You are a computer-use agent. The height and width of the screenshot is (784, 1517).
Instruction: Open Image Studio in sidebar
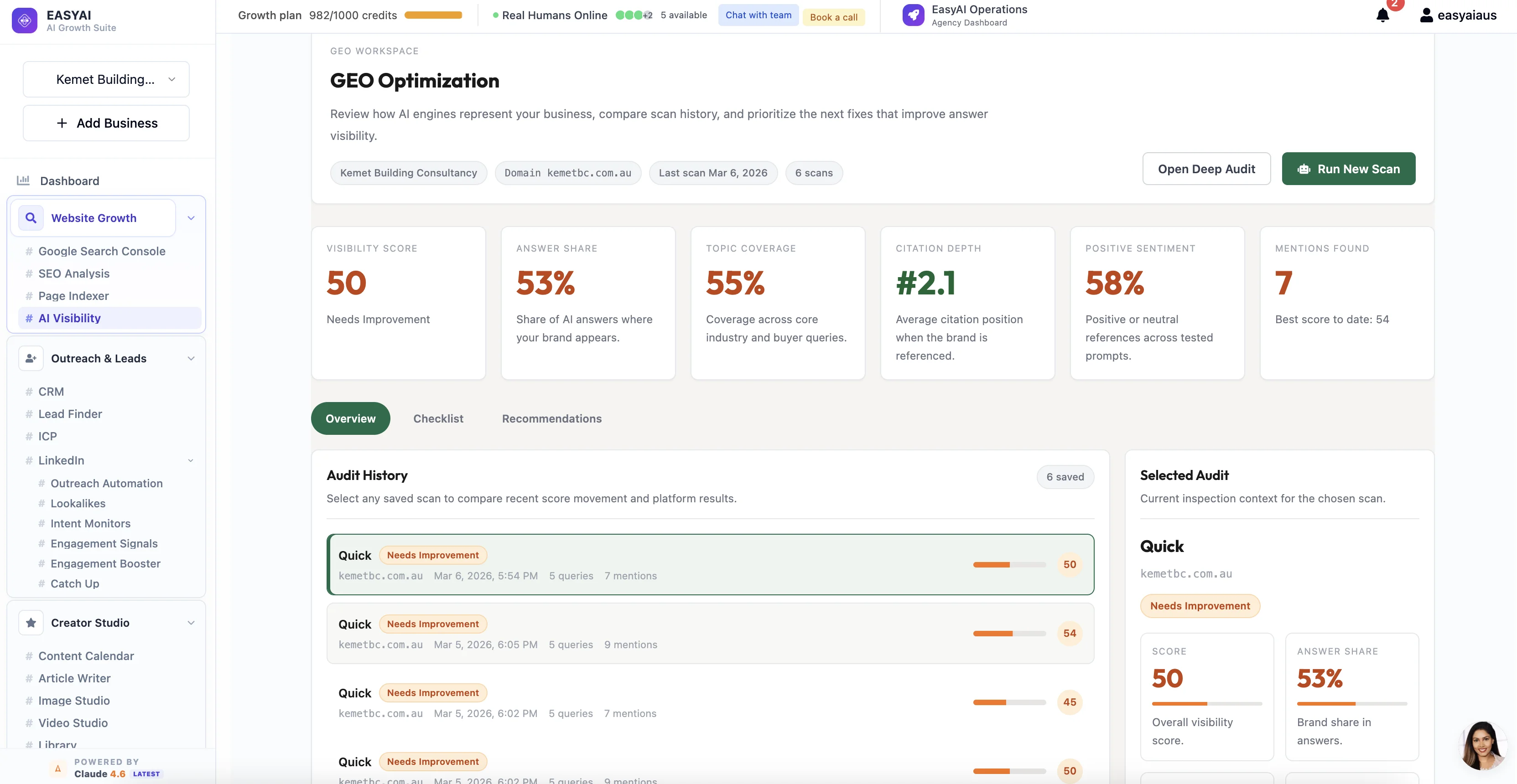coord(74,701)
